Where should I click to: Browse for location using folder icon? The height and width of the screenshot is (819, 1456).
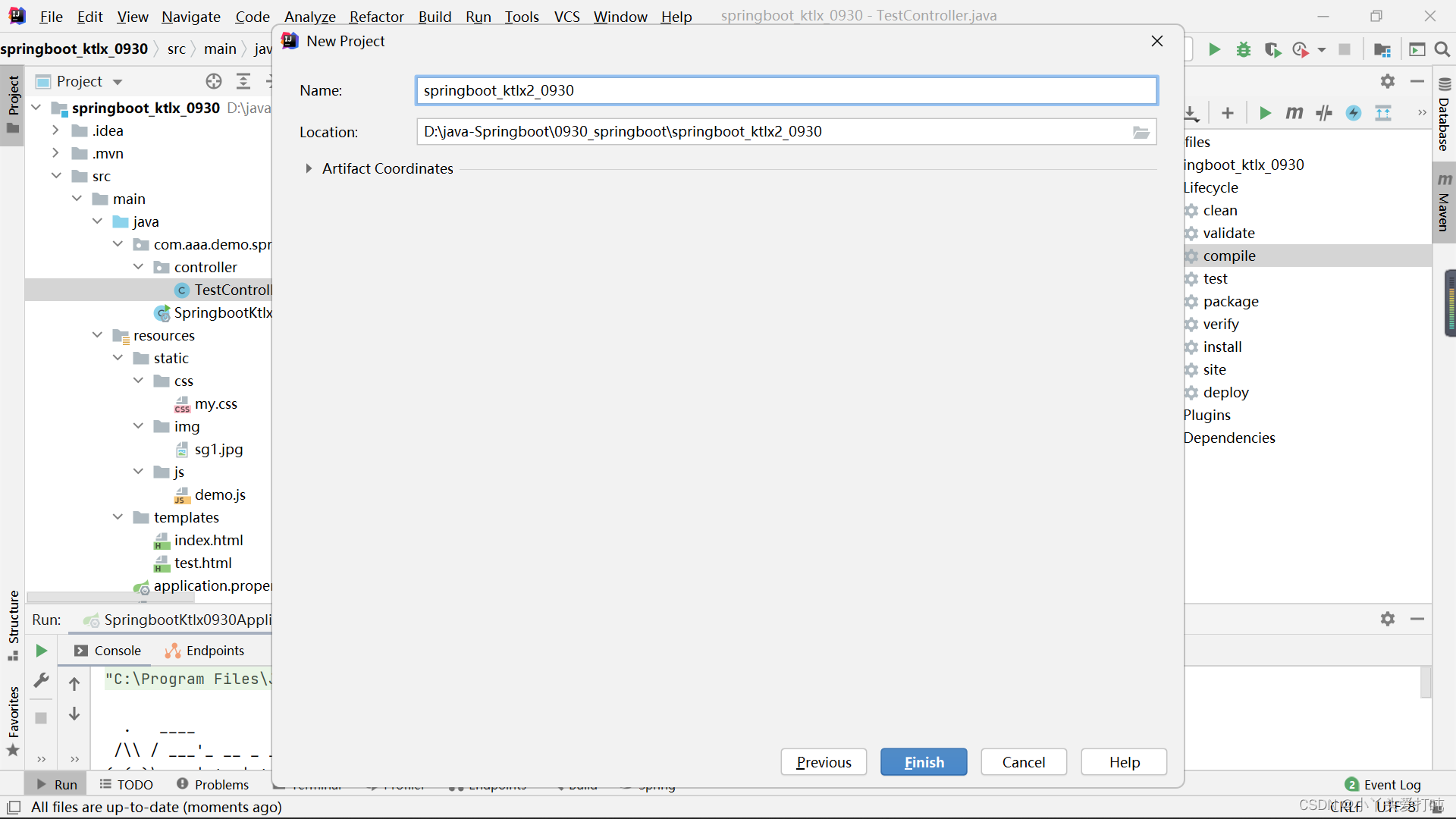click(1141, 132)
